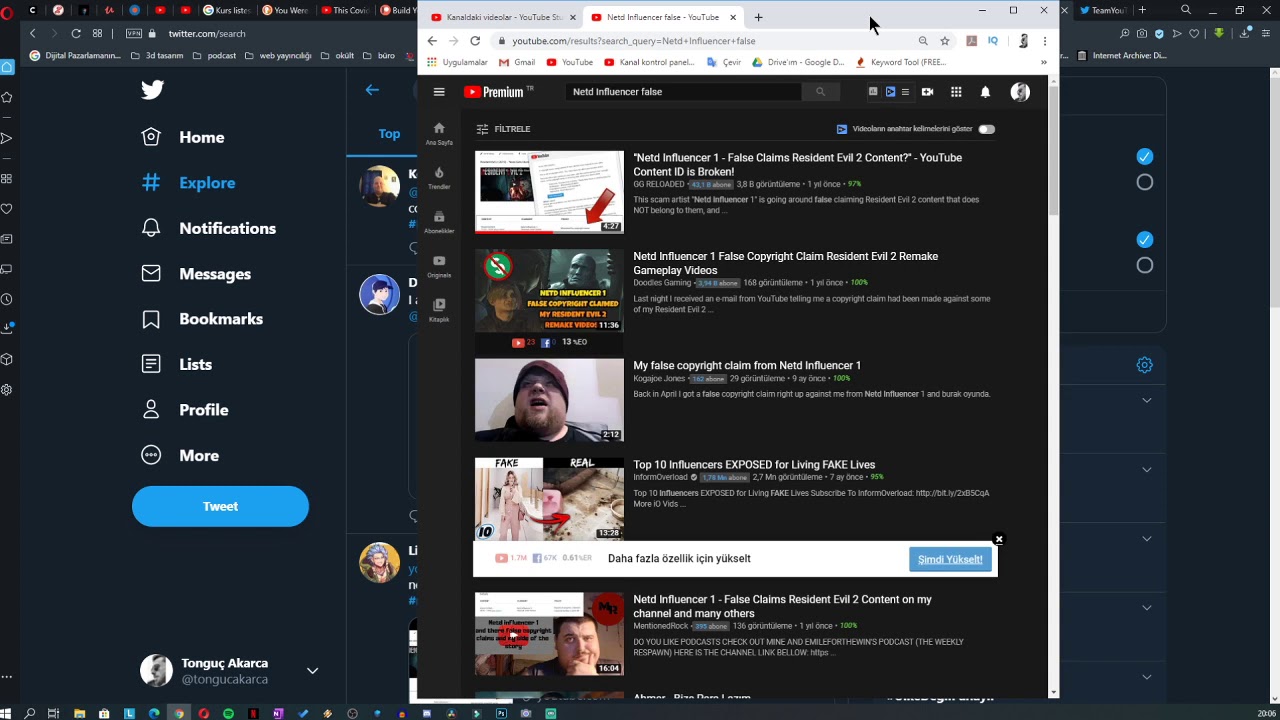
Task: Open 'podcast' bookmark folder in Opera
Action: 215,56
